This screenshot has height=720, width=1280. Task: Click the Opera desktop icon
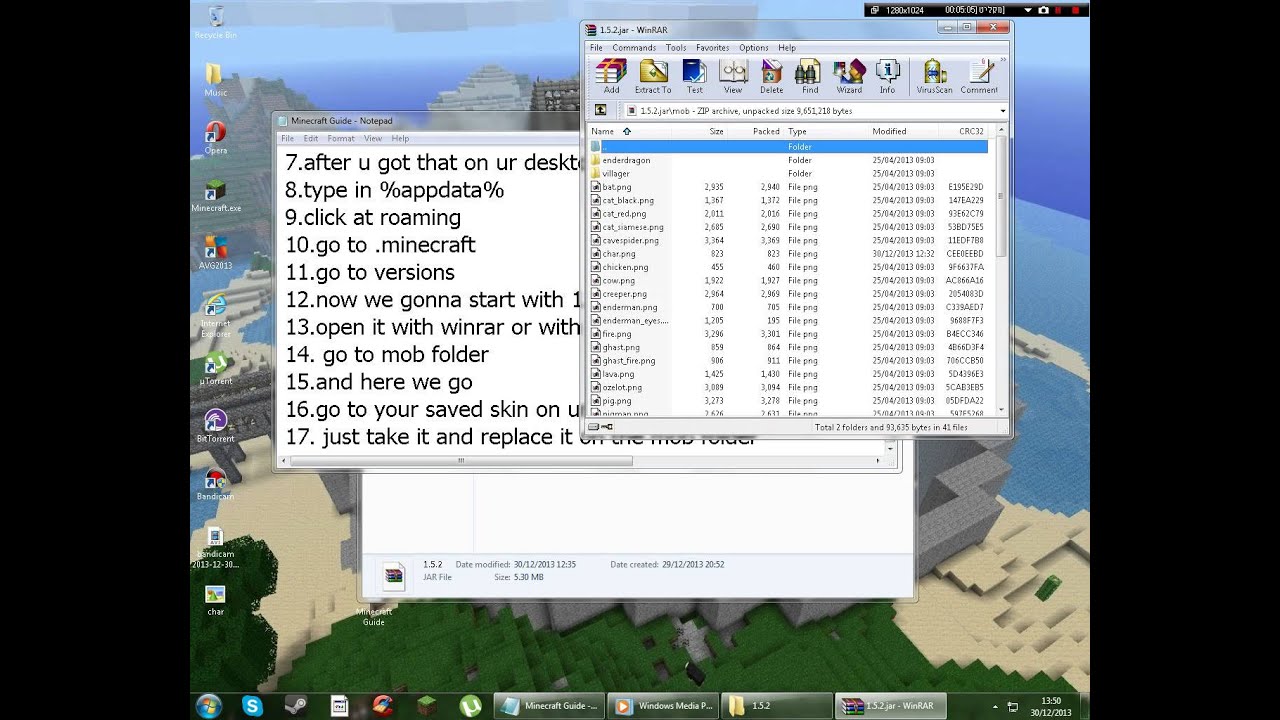point(215,138)
